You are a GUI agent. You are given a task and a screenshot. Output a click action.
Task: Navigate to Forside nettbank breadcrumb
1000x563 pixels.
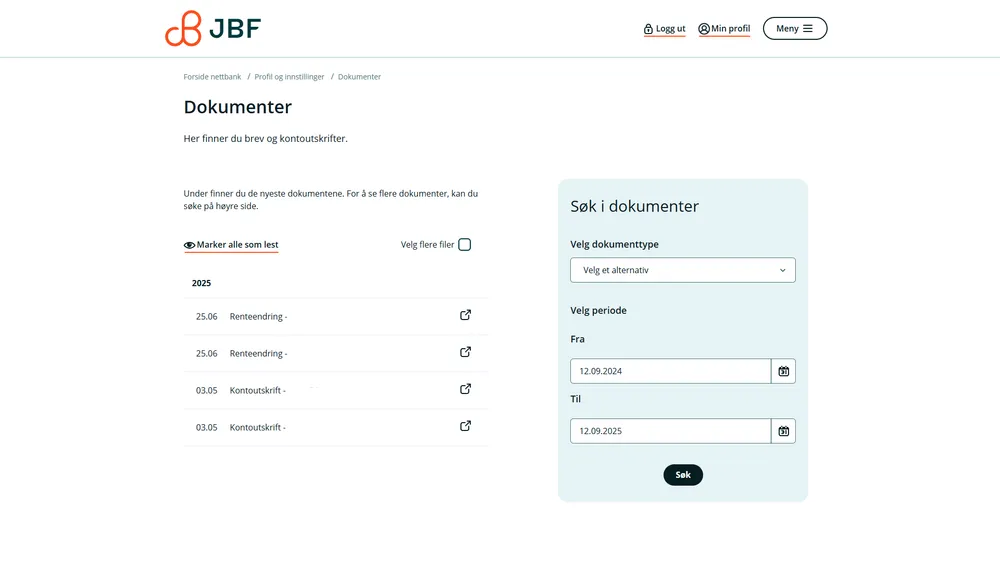212,77
